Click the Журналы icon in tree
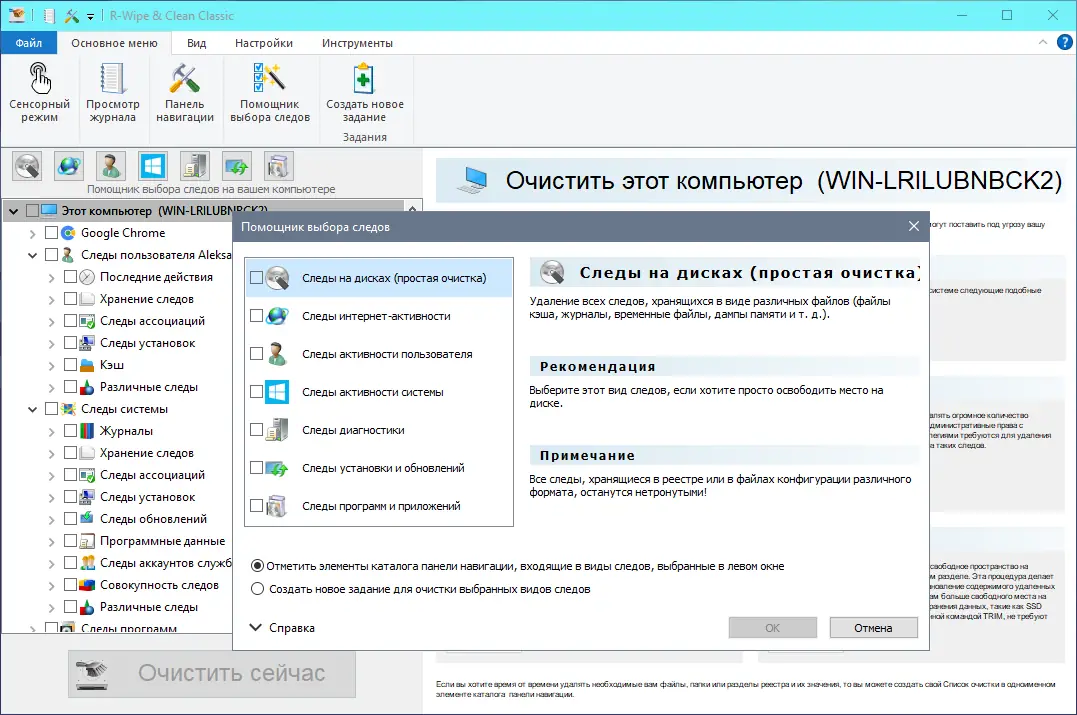The image size is (1077, 715). tap(87, 431)
